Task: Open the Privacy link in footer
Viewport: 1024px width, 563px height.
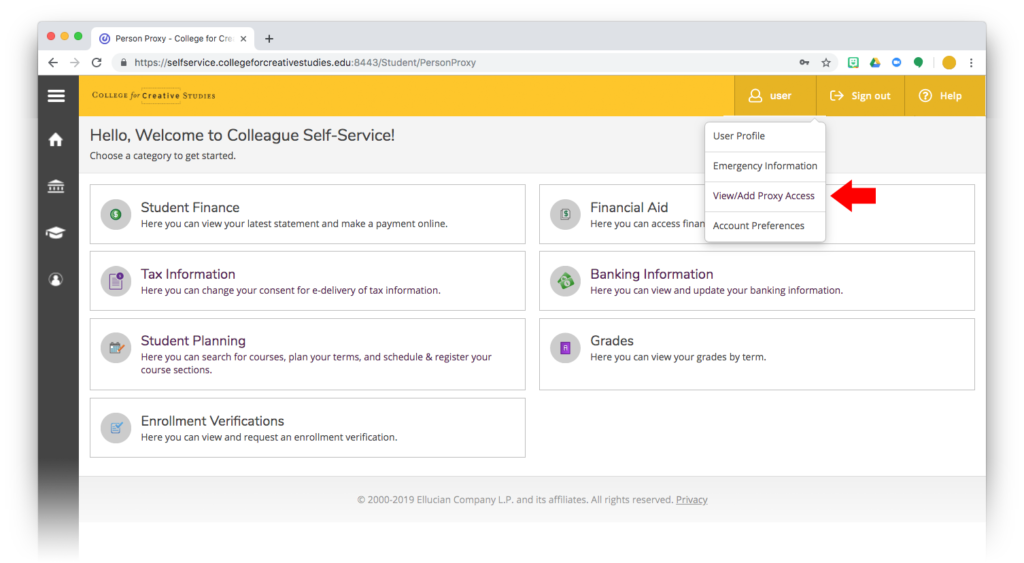Action: click(x=691, y=500)
